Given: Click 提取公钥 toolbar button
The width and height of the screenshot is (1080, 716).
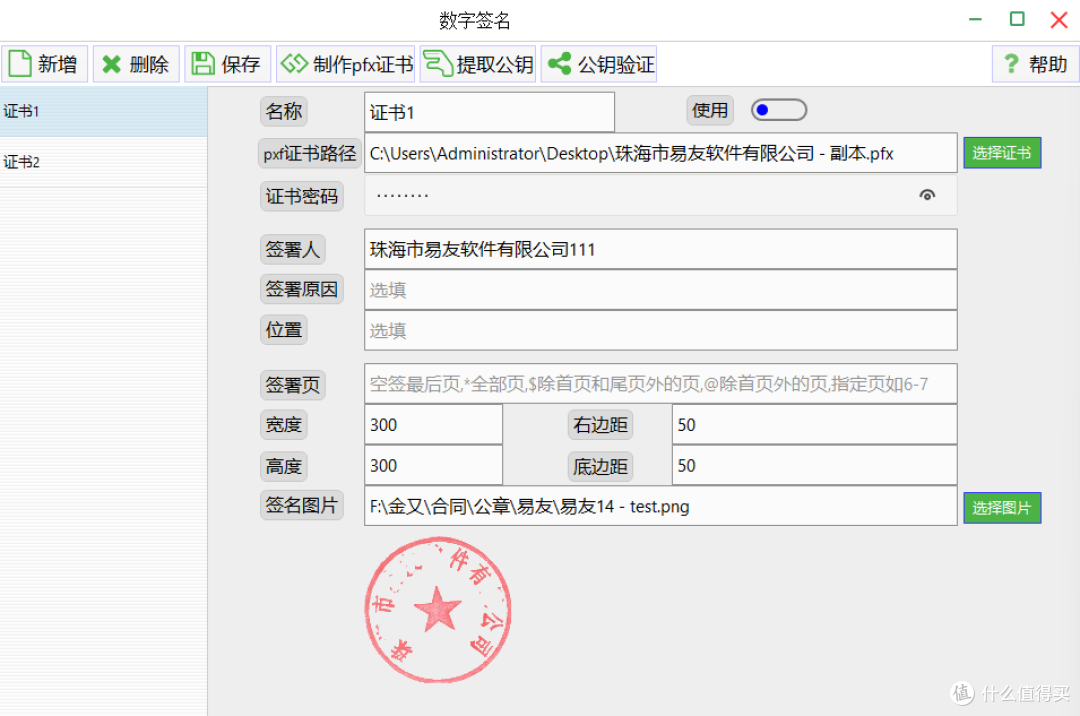Looking at the screenshot, I should click(x=478, y=64).
